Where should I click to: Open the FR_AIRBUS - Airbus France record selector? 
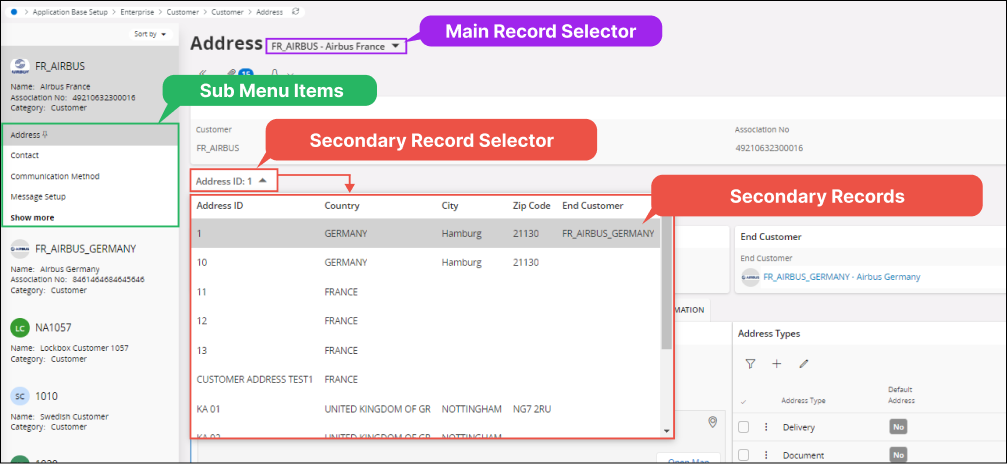pos(335,46)
